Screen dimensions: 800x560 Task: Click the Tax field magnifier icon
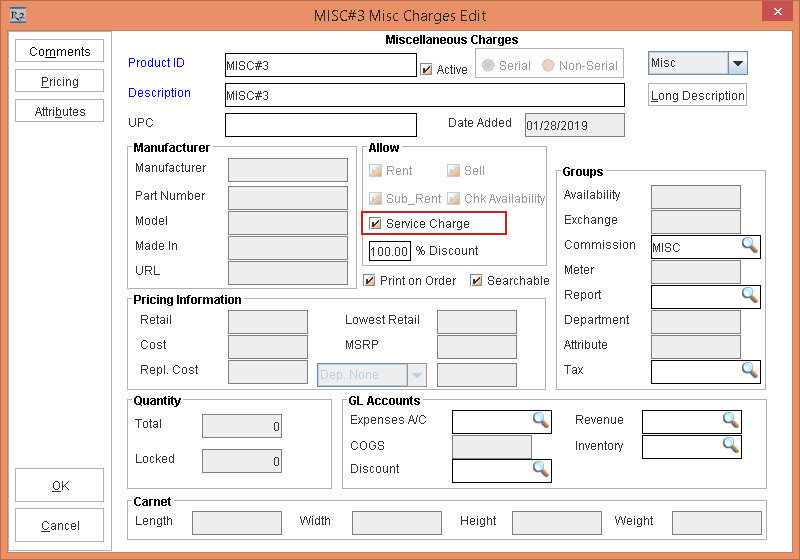[x=749, y=370]
